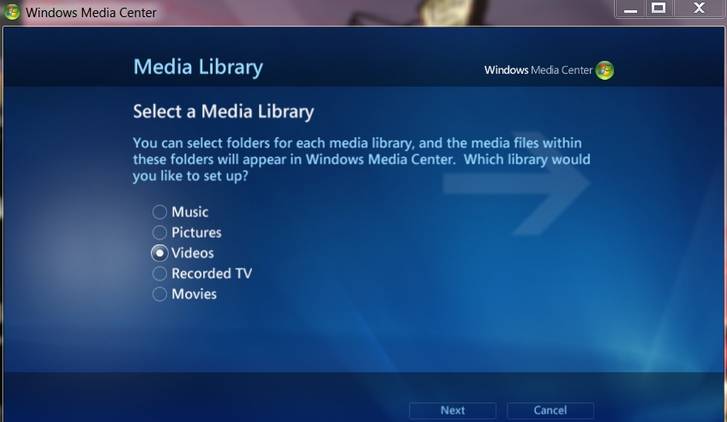Click the 'Select a Media Library' heading

point(223,112)
